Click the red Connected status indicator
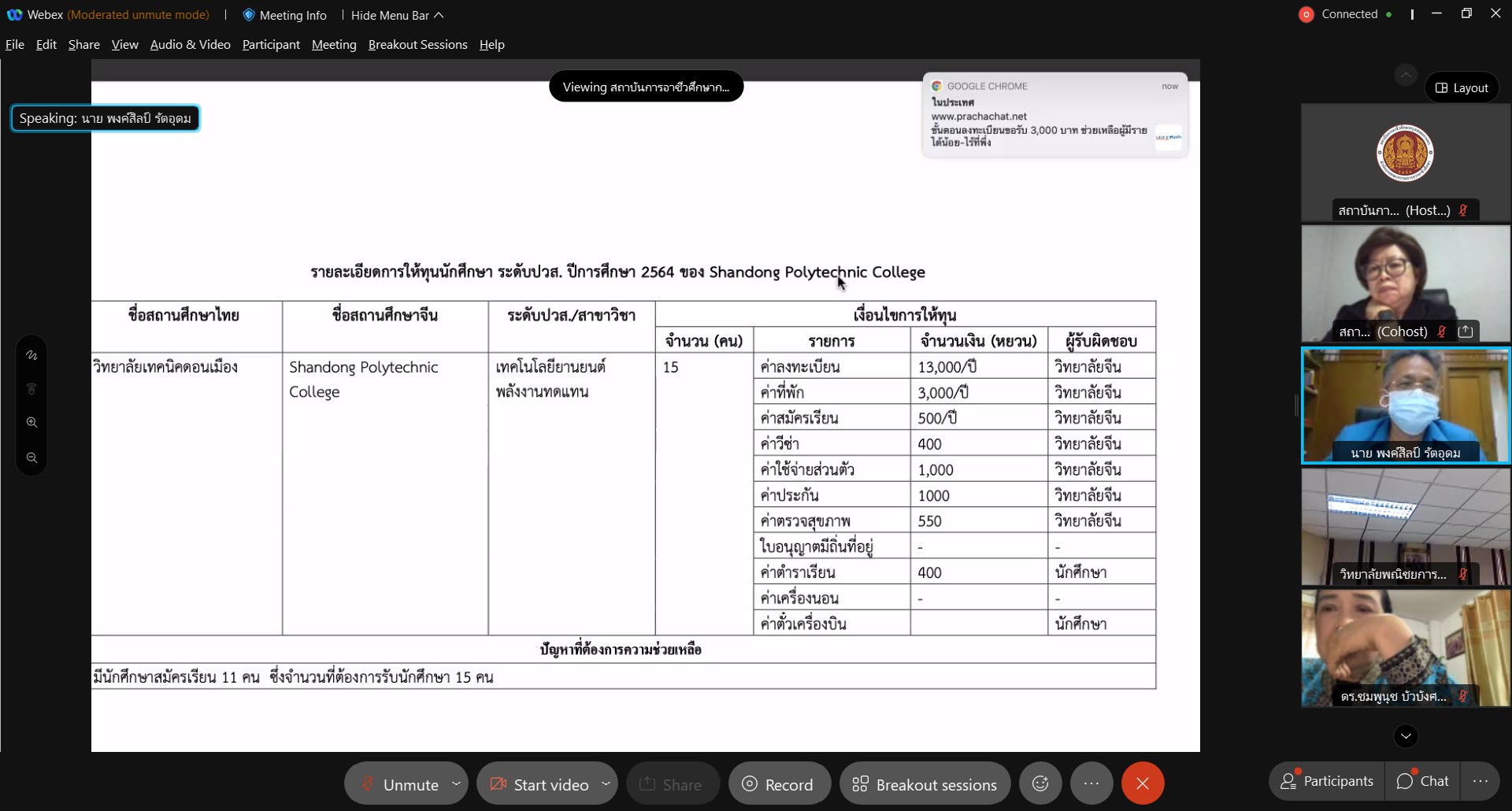Screen dimensions: 1512x811 (1306, 14)
